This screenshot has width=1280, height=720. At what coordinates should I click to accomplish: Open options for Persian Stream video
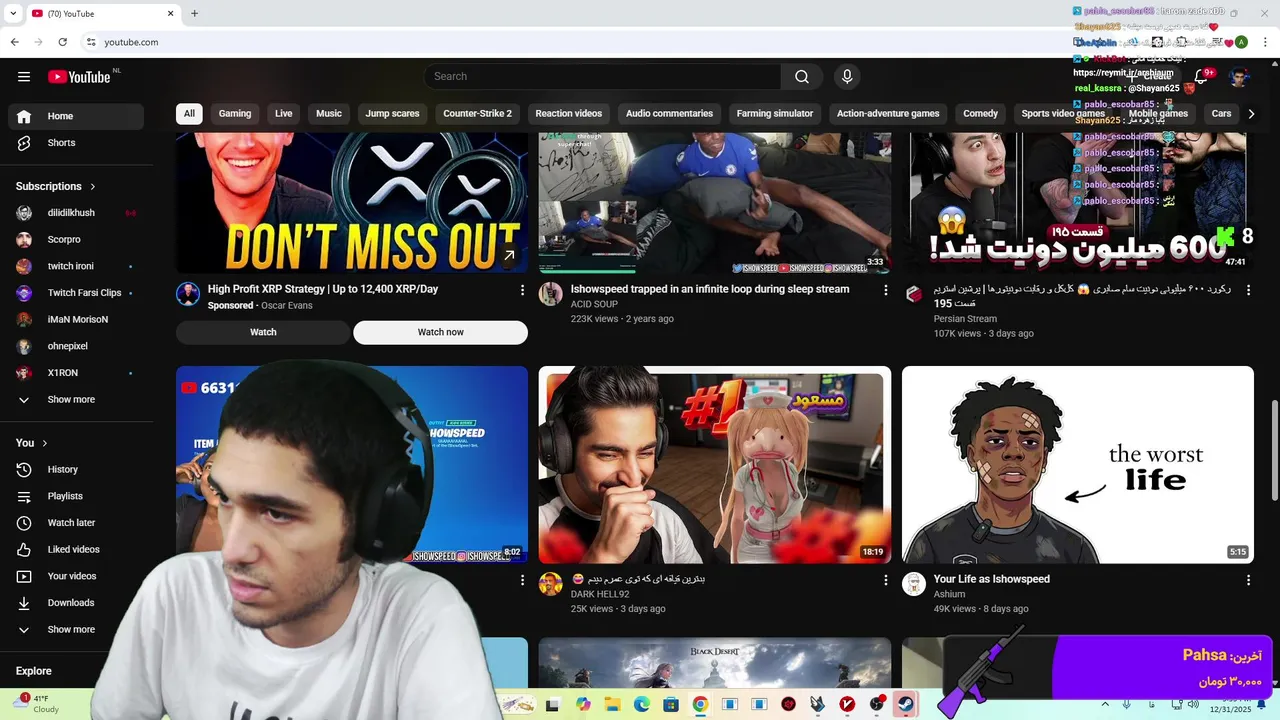coord(1248,290)
